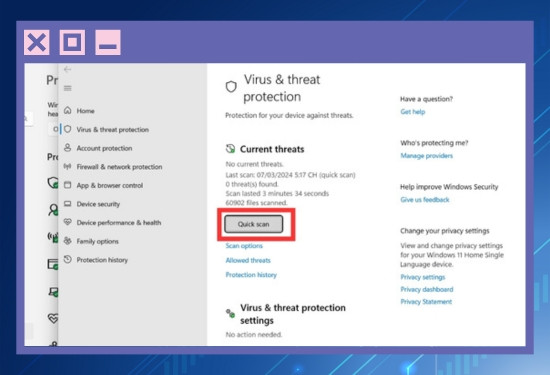Open Privacy dashboard link
The height and width of the screenshot is (375, 550).
(x=427, y=289)
